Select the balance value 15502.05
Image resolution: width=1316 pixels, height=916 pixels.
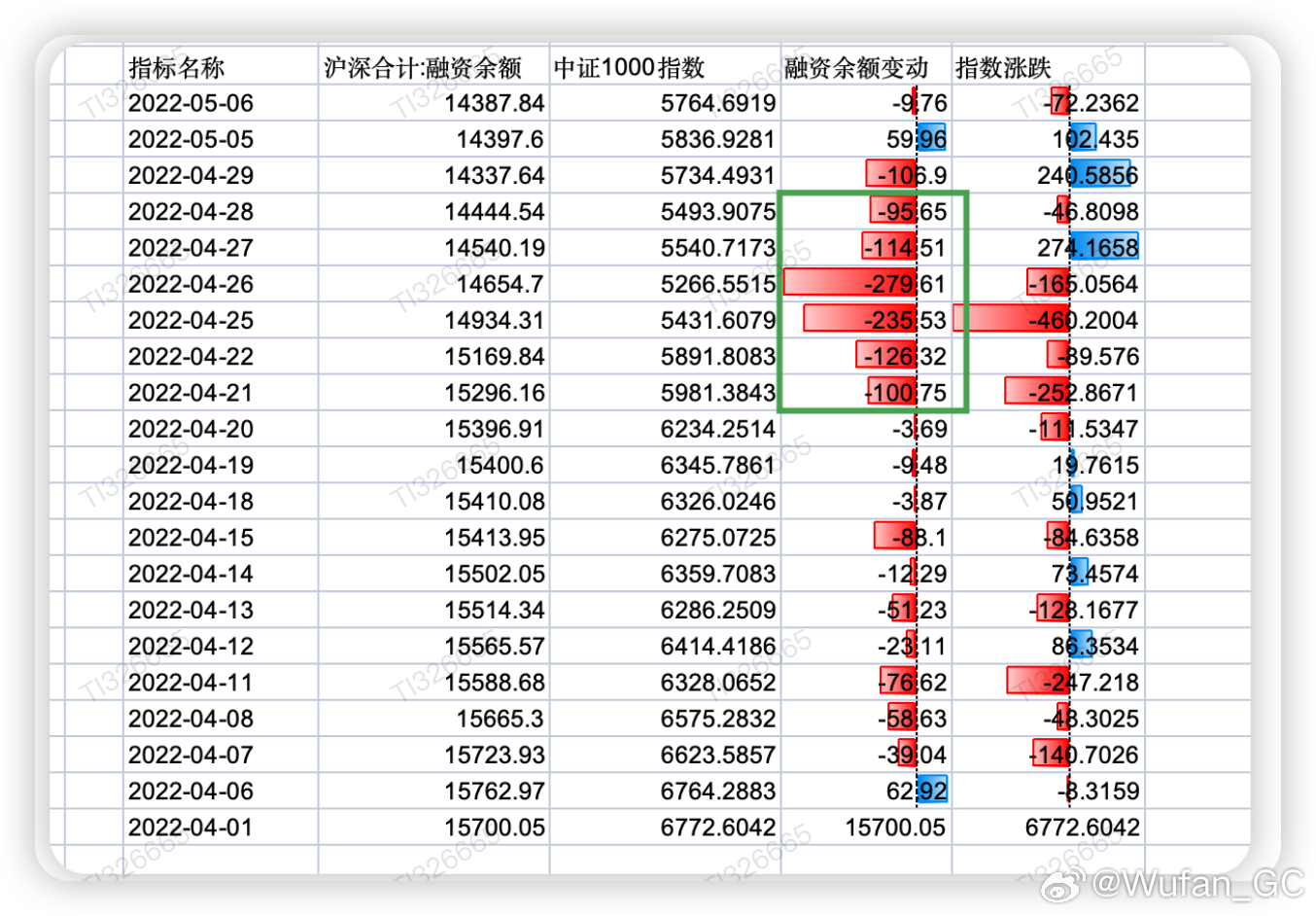point(433,574)
